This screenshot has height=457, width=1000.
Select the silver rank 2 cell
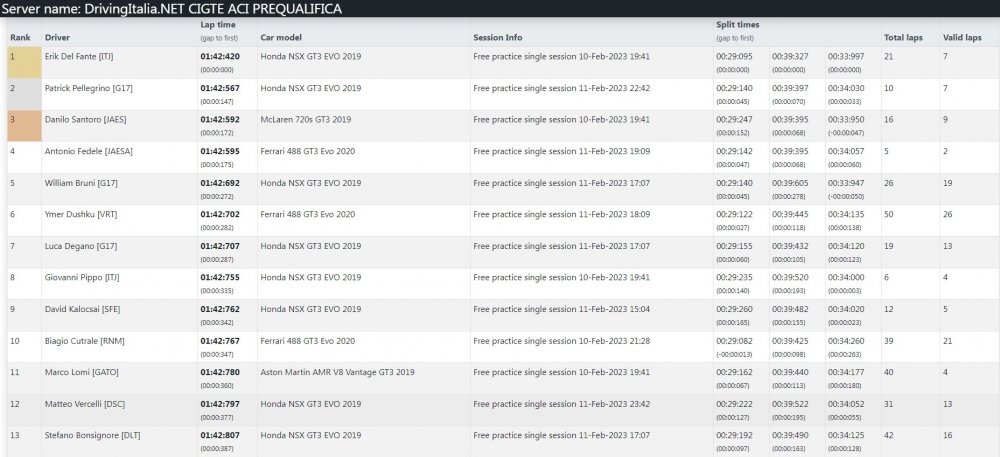coord(24,94)
